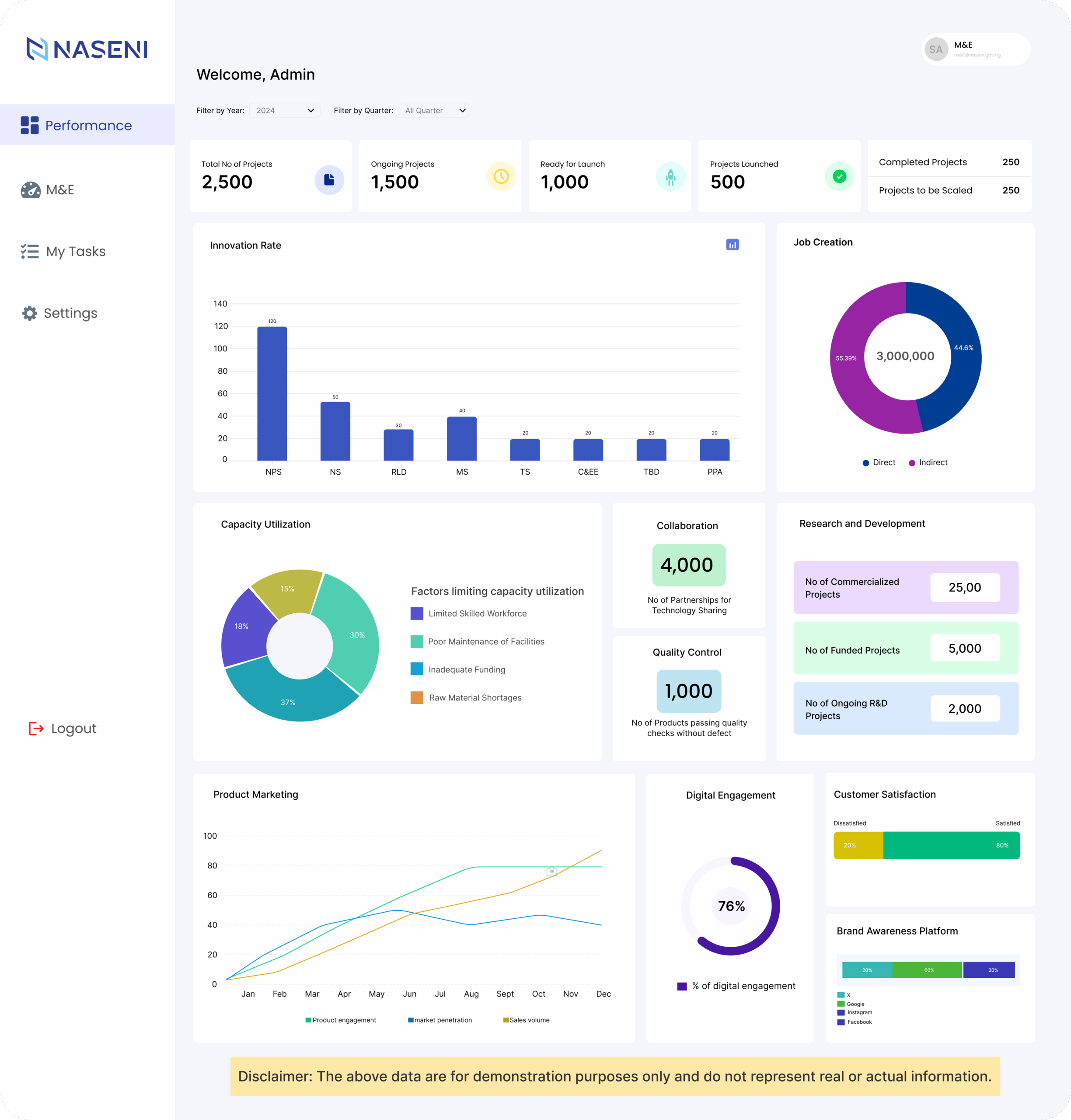Click the Limited Skilled Workforce color swatch

pyautogui.click(x=417, y=613)
